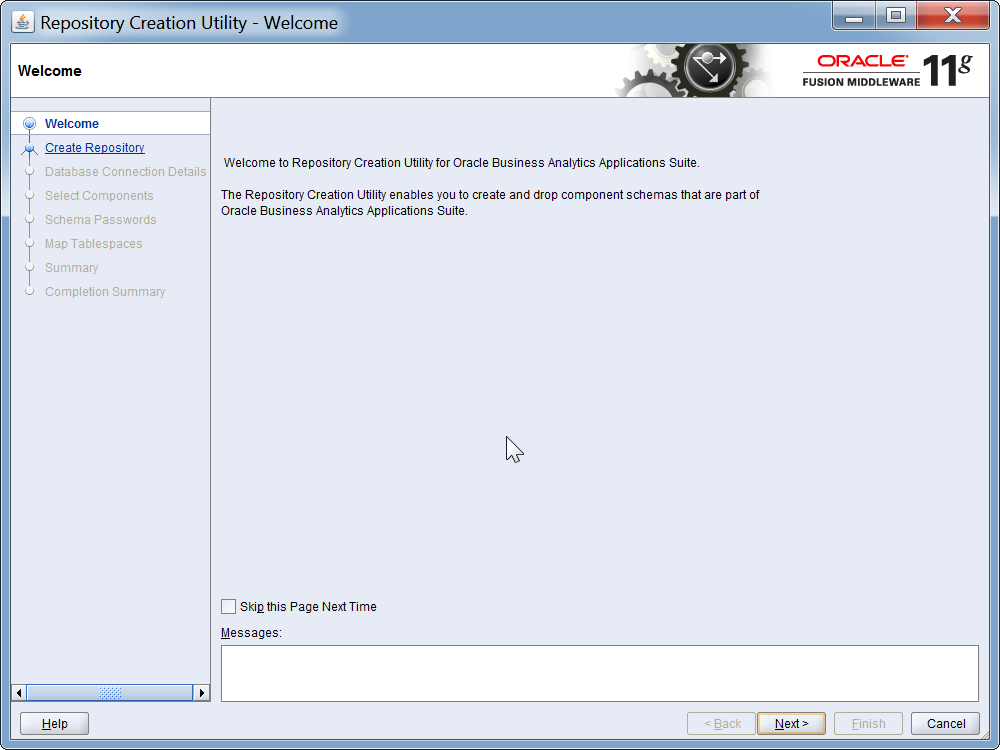Proceed with the Next button
1000x750 pixels.
tap(791, 724)
